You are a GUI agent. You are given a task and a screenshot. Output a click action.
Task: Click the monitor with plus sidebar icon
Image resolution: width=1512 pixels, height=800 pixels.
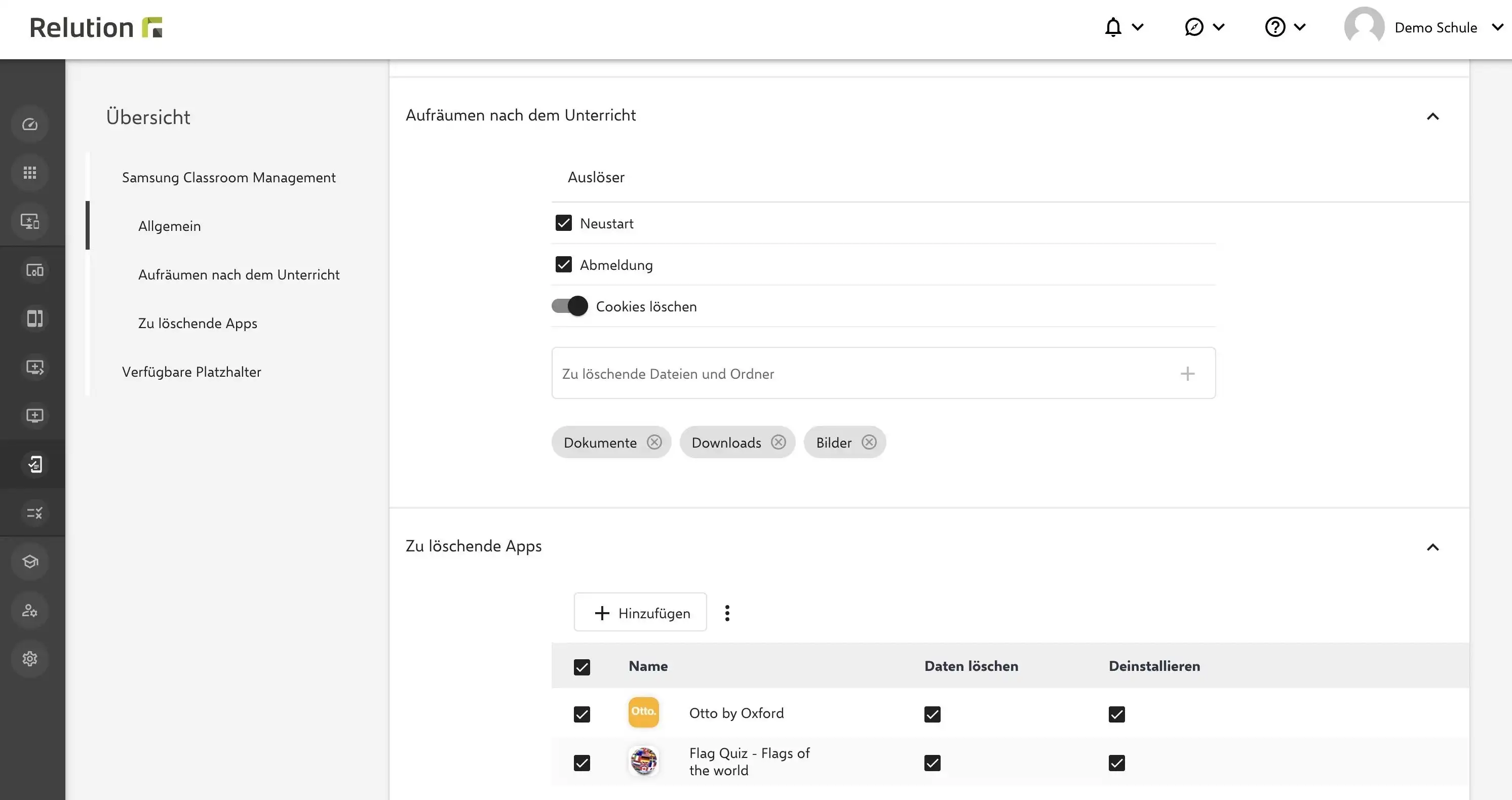pos(34,416)
